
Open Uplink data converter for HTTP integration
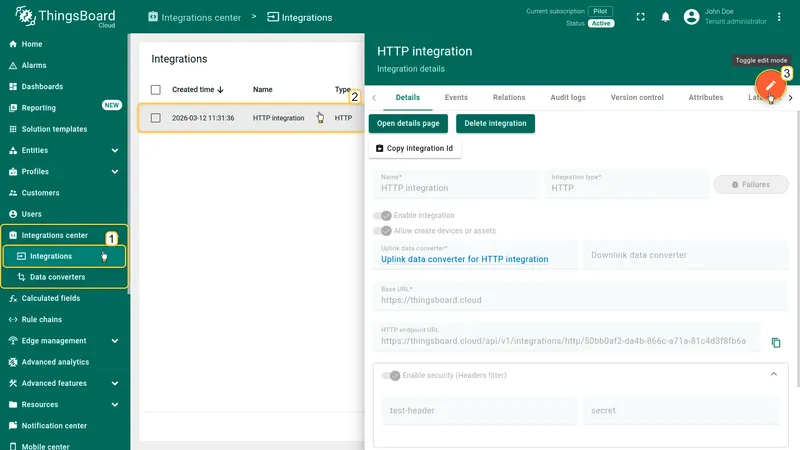click(x=464, y=259)
